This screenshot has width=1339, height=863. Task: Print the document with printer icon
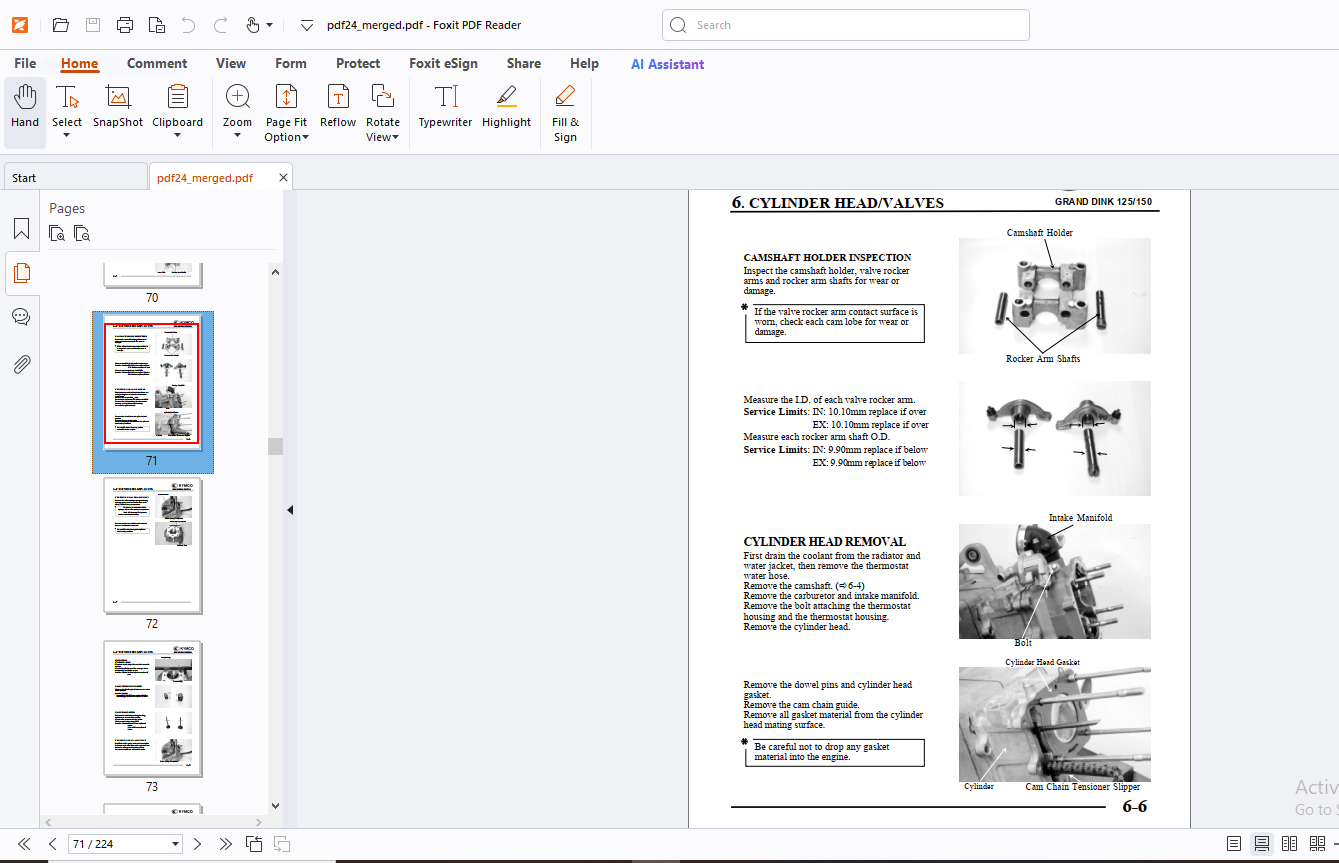coord(125,25)
